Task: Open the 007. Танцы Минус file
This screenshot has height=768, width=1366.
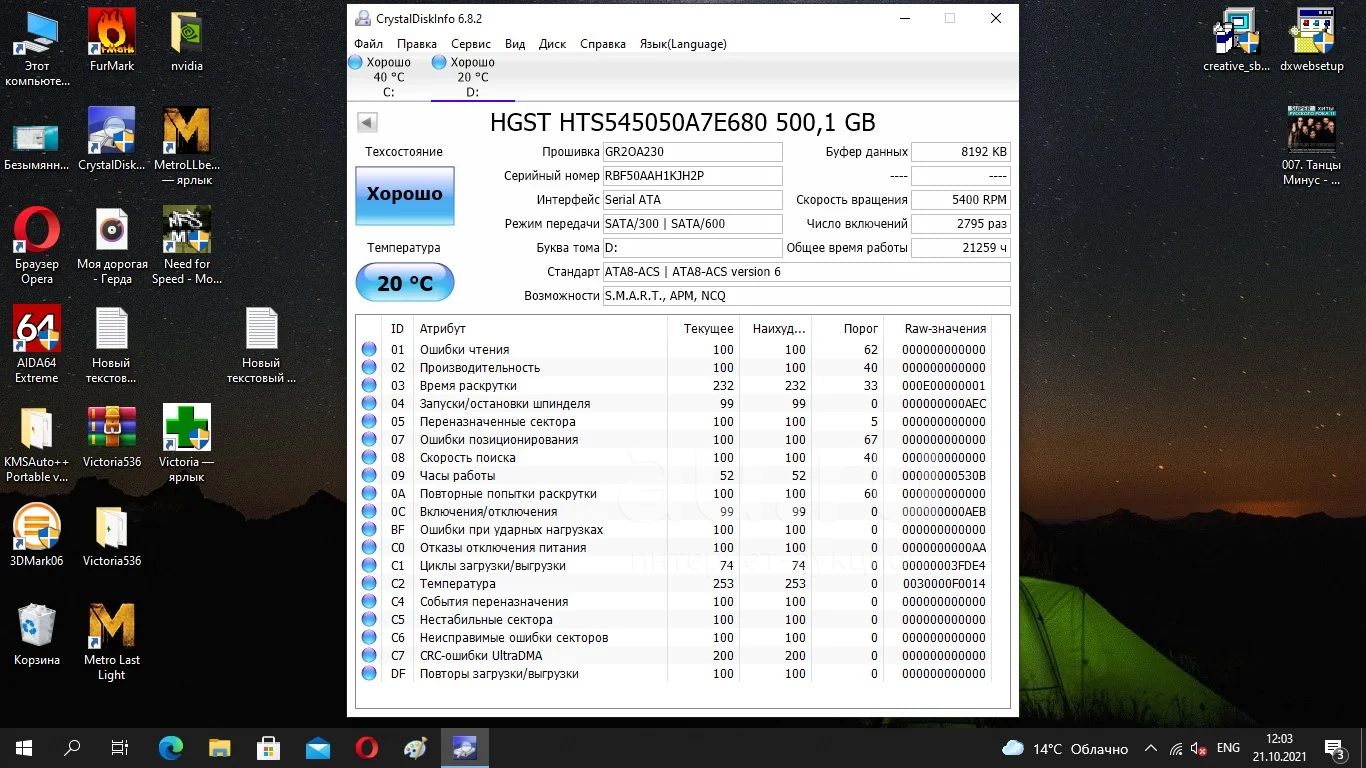Action: 1312,147
